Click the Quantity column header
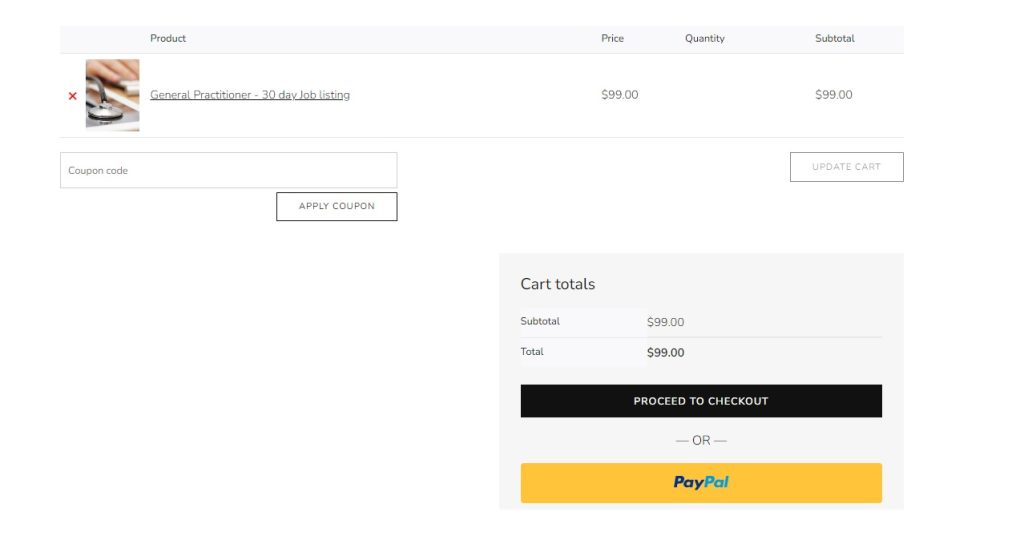Image resolution: width=1024 pixels, height=536 pixels. click(705, 39)
